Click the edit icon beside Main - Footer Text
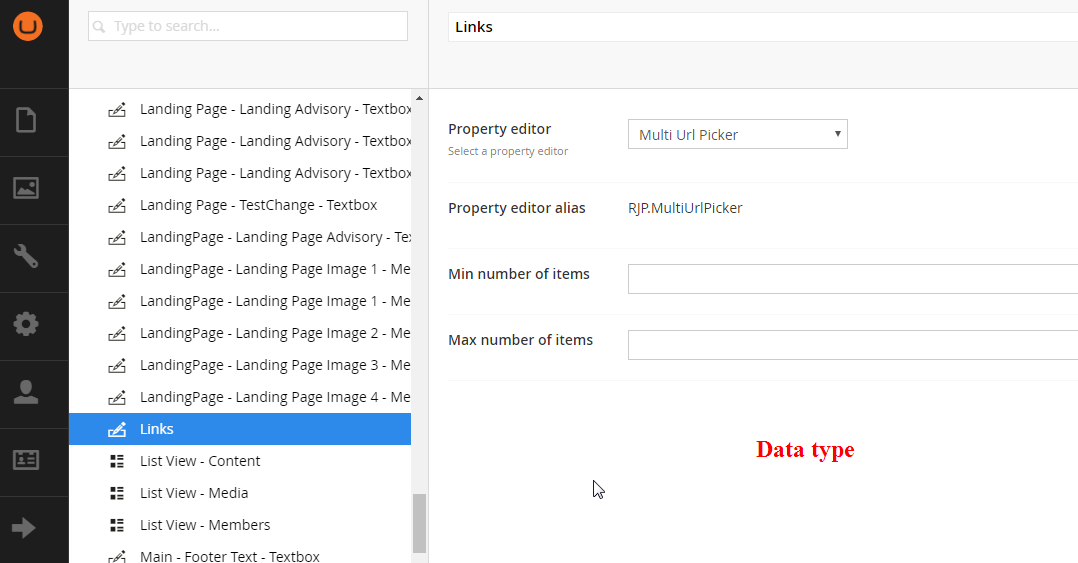This screenshot has width=1078, height=563. click(117, 556)
